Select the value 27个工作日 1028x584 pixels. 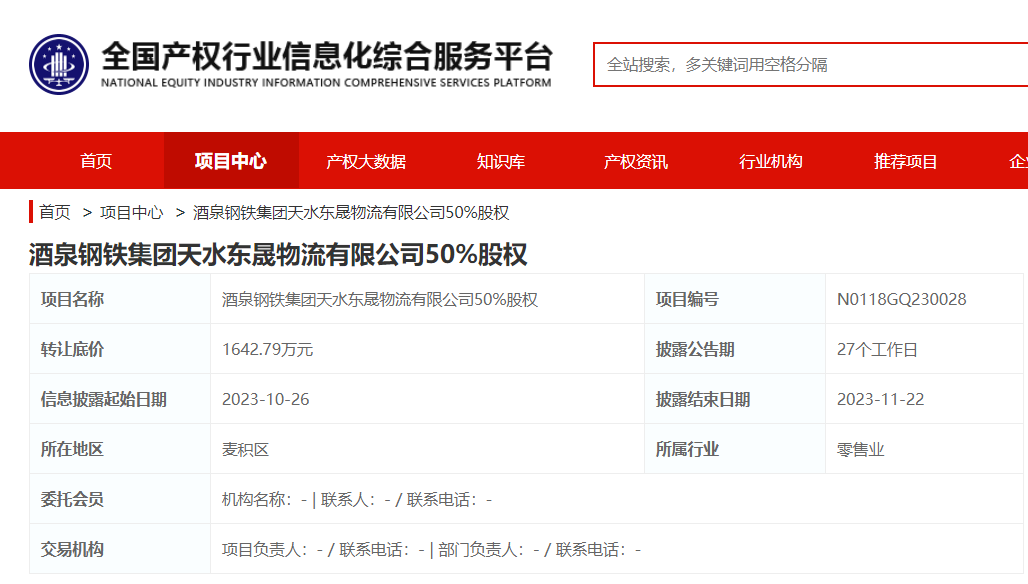coord(877,349)
